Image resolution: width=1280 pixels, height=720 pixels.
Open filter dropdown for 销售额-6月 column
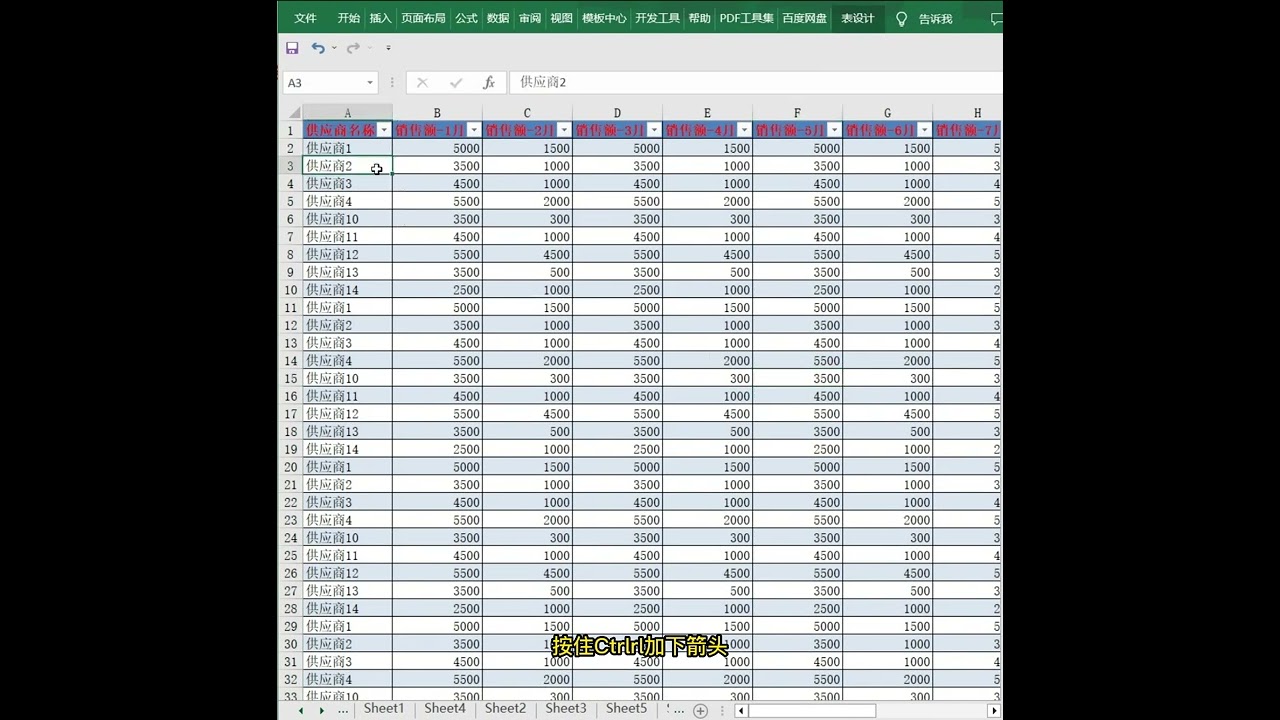[x=924, y=130]
